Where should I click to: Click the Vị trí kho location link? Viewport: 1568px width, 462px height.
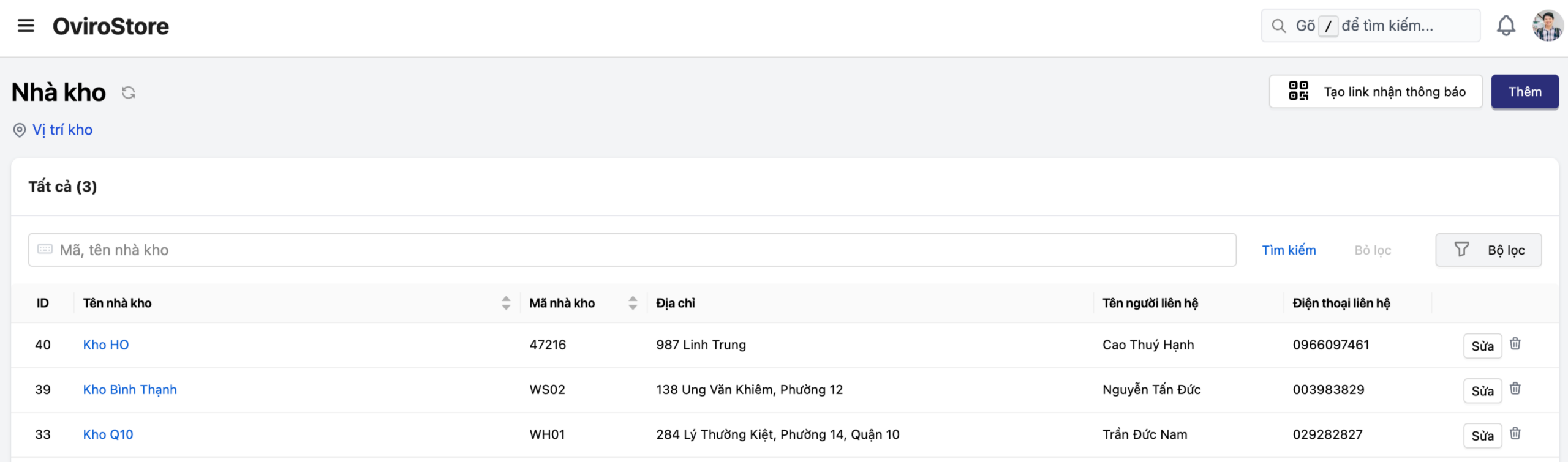click(x=62, y=130)
